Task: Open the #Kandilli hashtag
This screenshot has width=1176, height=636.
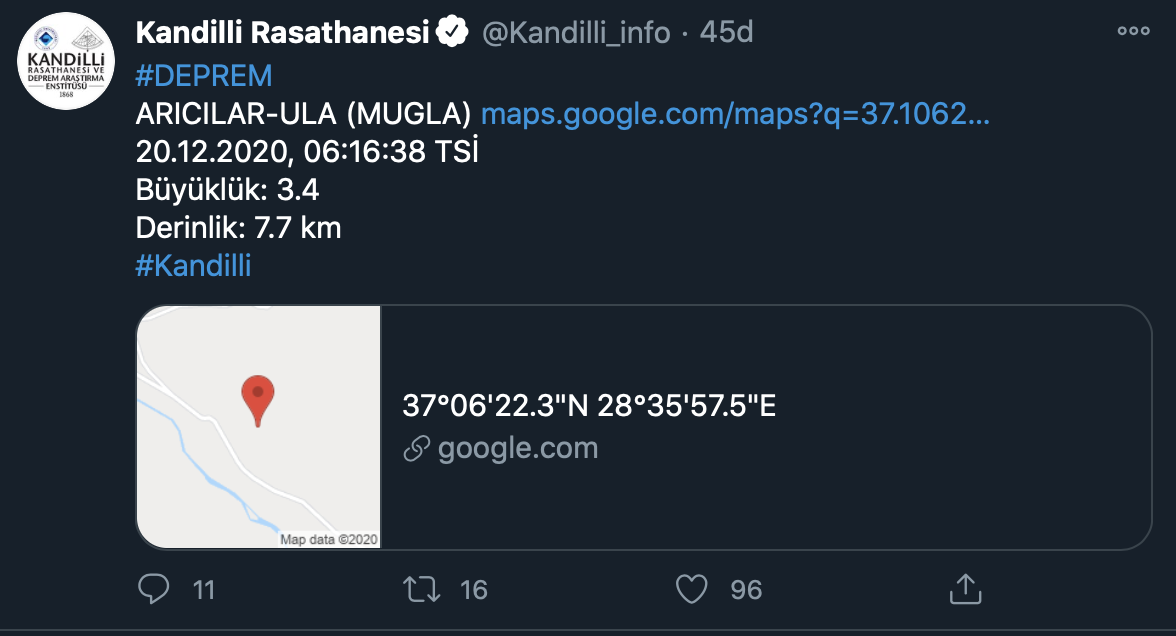Action: [193, 266]
